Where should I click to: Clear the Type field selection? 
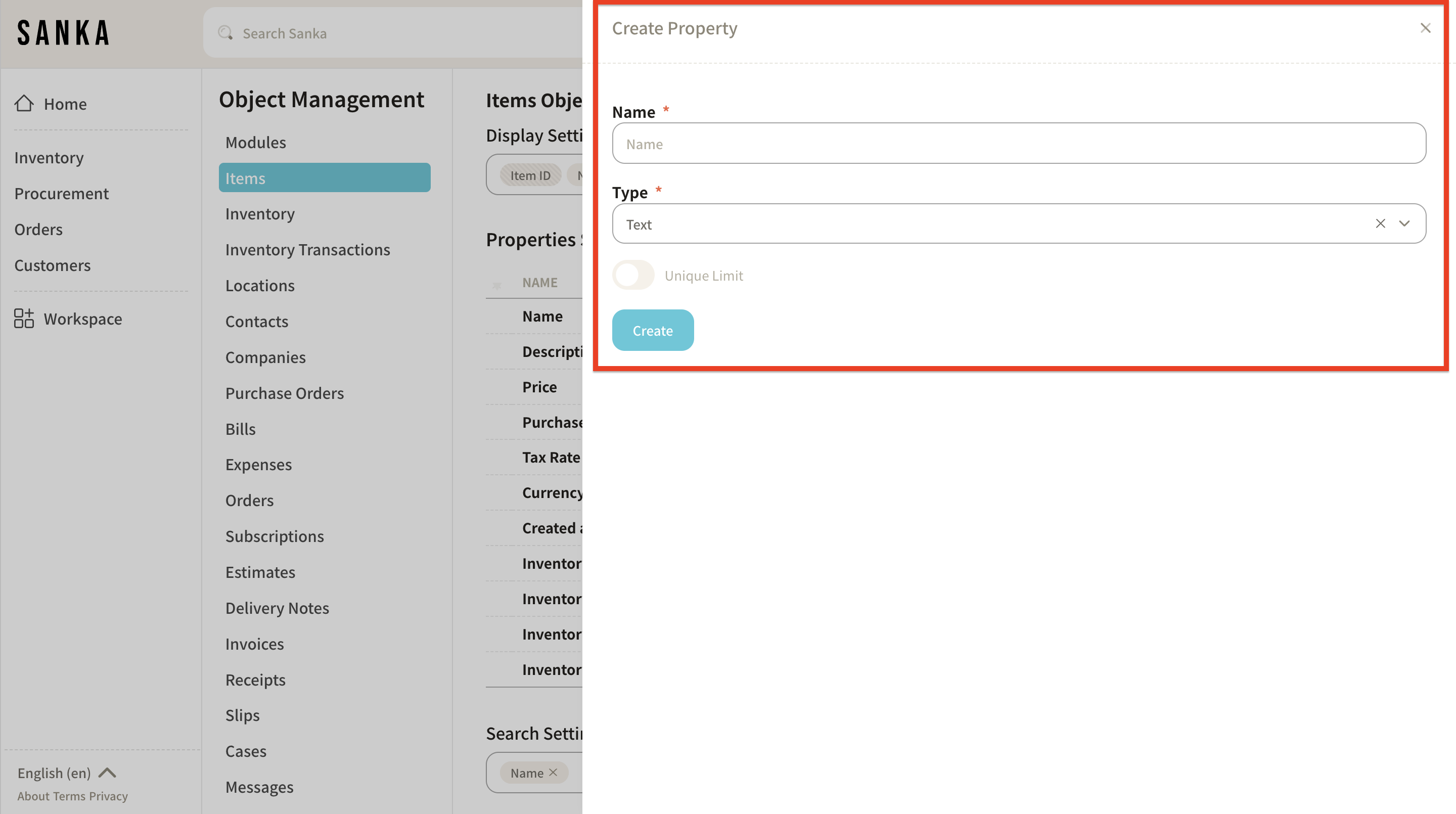click(x=1380, y=224)
